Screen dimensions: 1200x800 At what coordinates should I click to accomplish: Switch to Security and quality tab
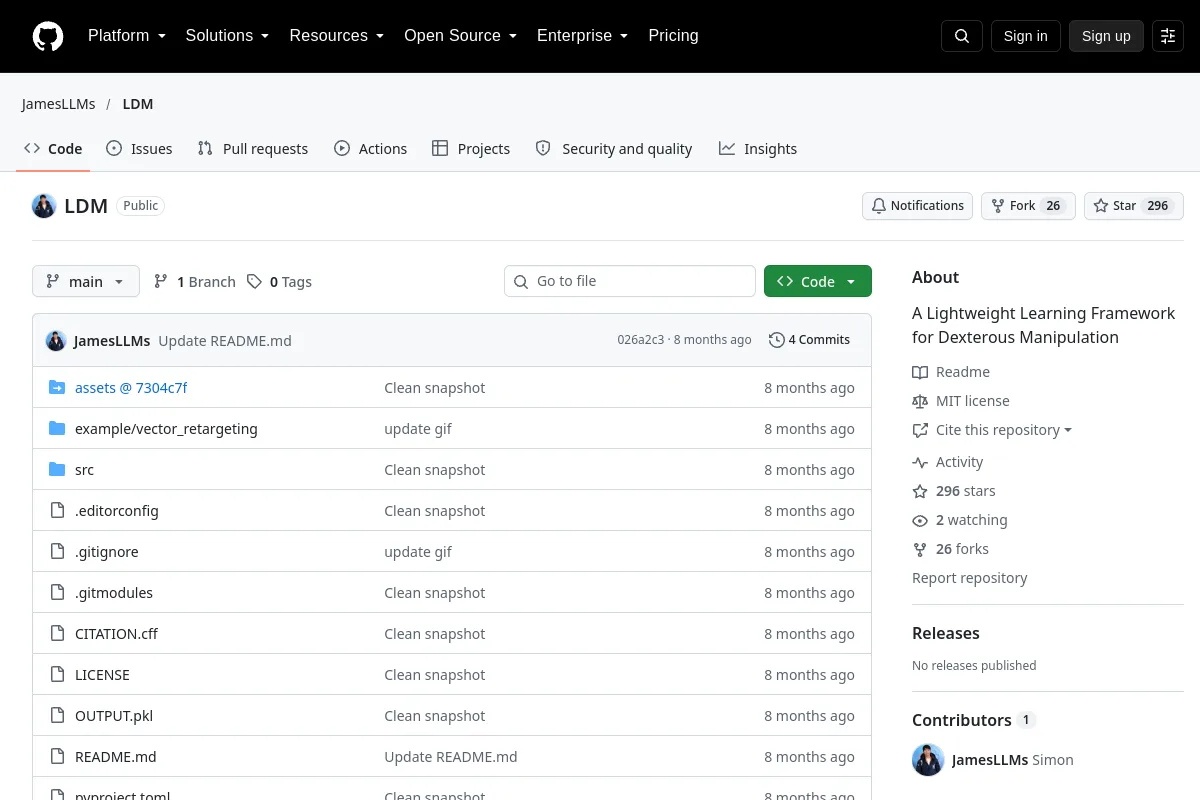(x=614, y=149)
